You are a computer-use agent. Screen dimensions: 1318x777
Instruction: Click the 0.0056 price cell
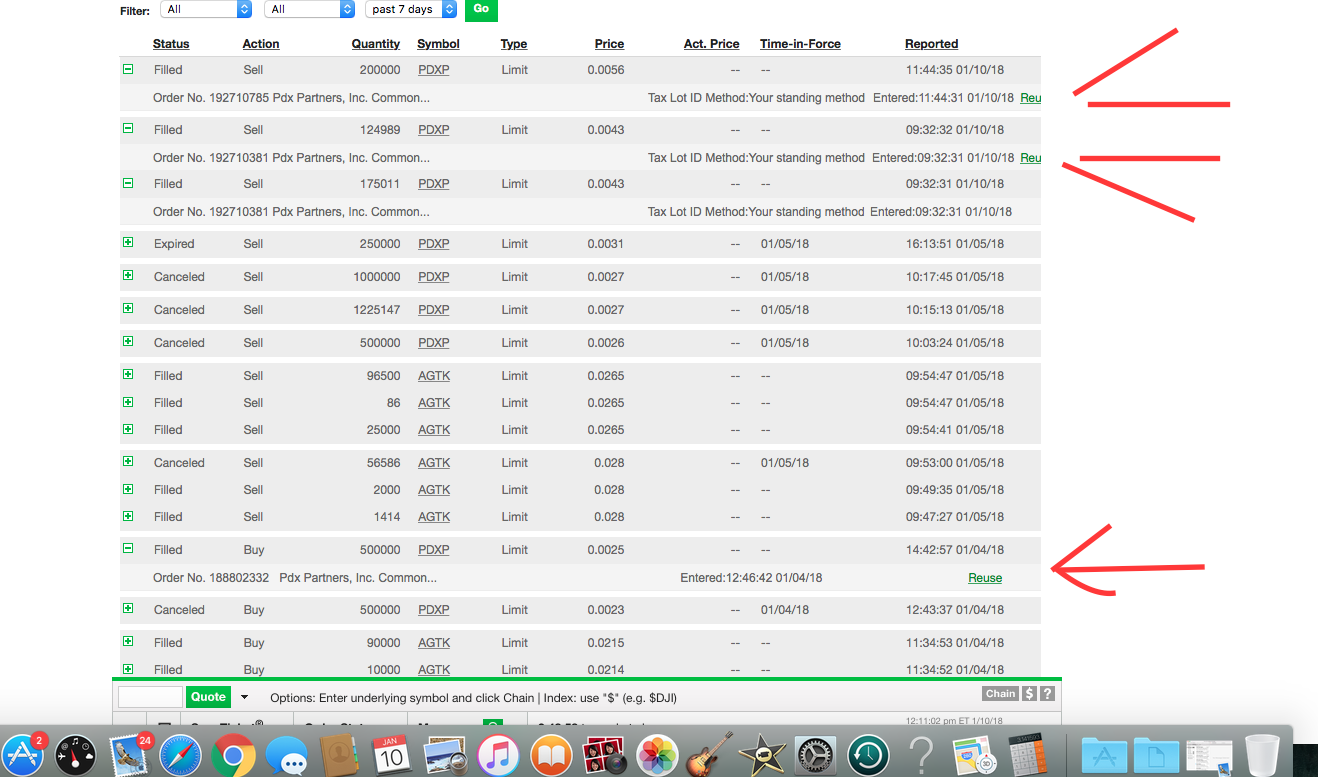606,70
